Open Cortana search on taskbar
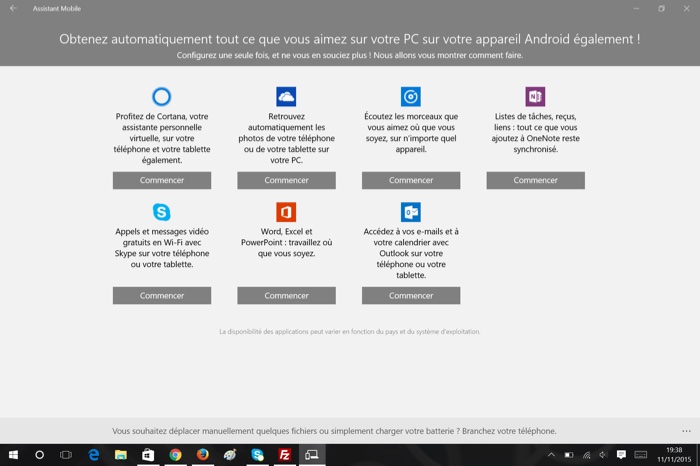Screen dimensions: 700x466 pos(39,455)
